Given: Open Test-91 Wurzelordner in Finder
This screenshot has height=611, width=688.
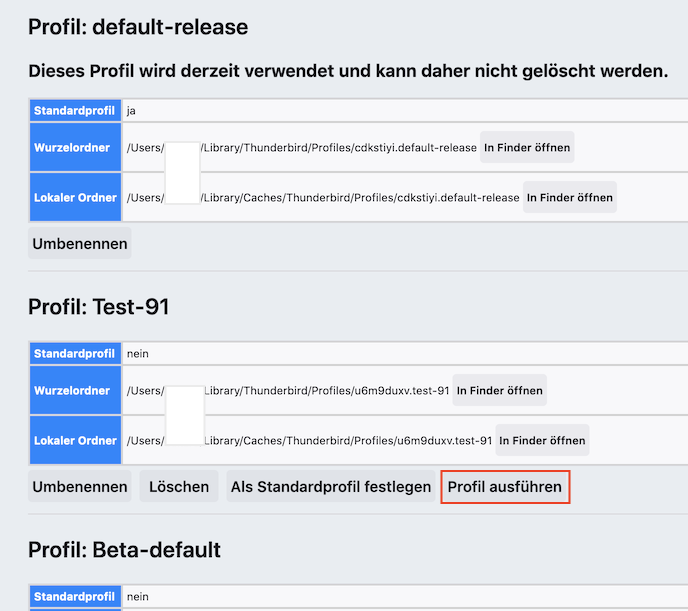Looking at the screenshot, I should [x=499, y=391].
